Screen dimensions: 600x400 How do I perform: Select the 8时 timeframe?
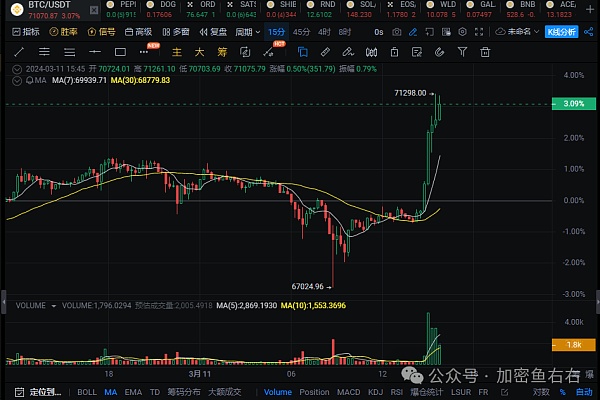tap(345, 32)
